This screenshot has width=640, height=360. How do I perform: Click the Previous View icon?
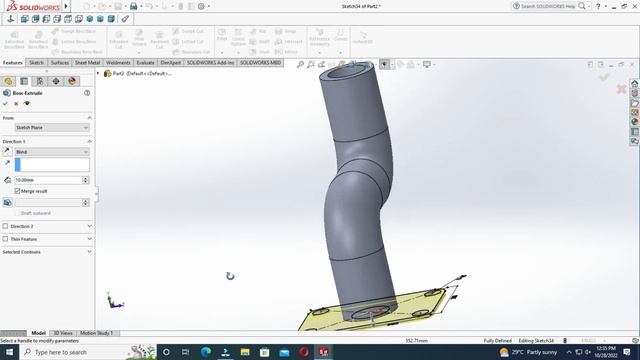pos(322,64)
